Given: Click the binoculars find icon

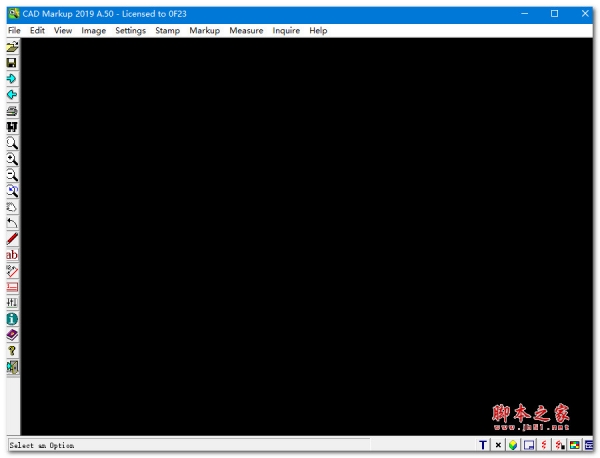Looking at the screenshot, I should pyautogui.click(x=12, y=127).
